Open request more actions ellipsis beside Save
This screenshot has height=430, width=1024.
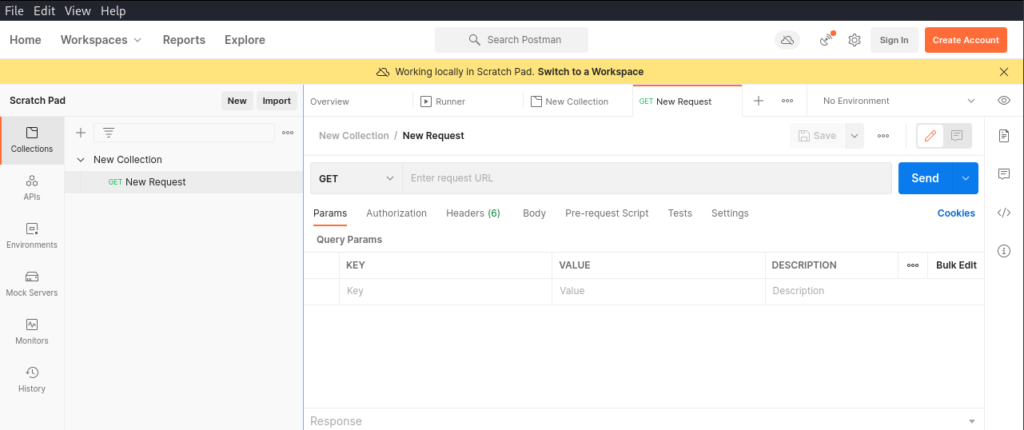click(x=883, y=136)
